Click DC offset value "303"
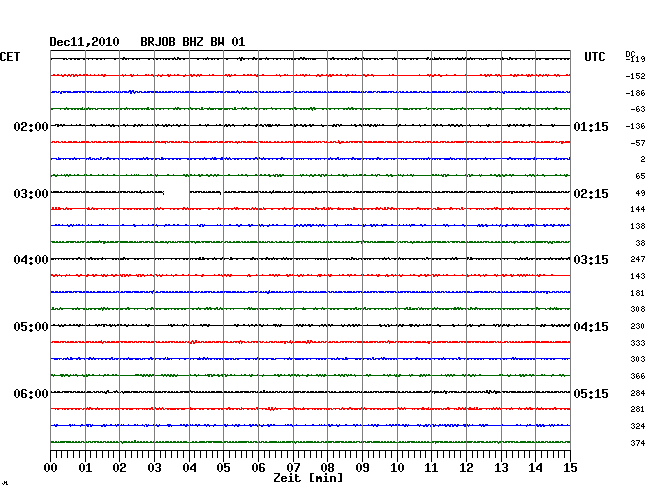The width and height of the screenshot is (650, 494). [x=638, y=359]
